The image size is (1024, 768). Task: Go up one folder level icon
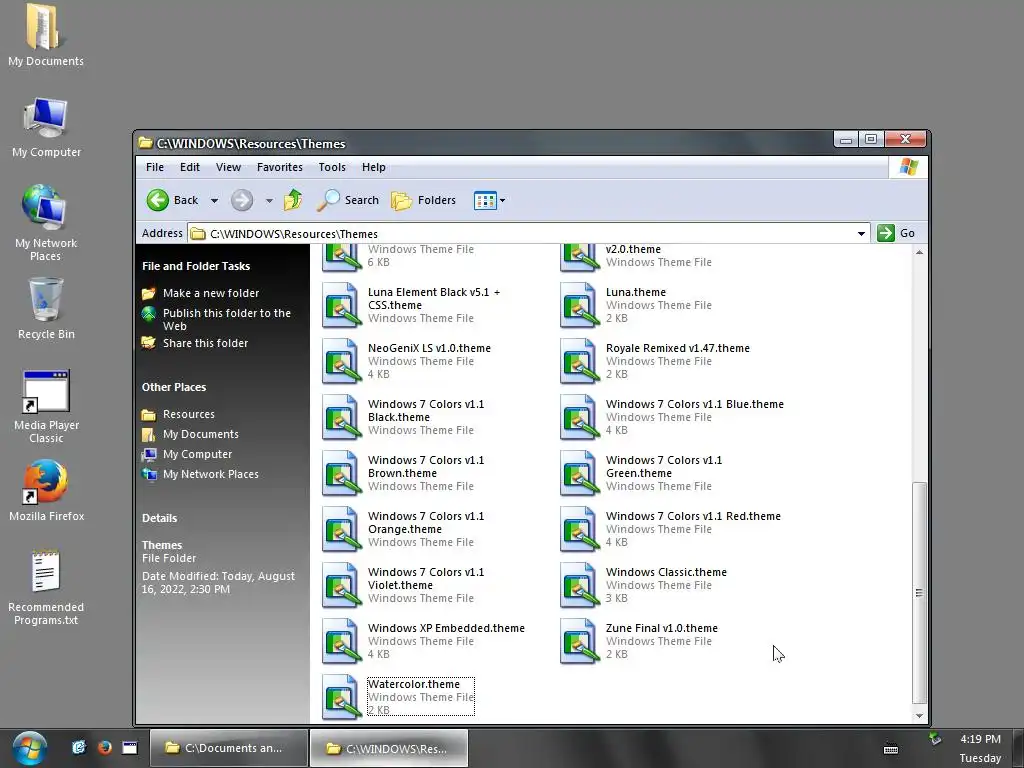(293, 200)
